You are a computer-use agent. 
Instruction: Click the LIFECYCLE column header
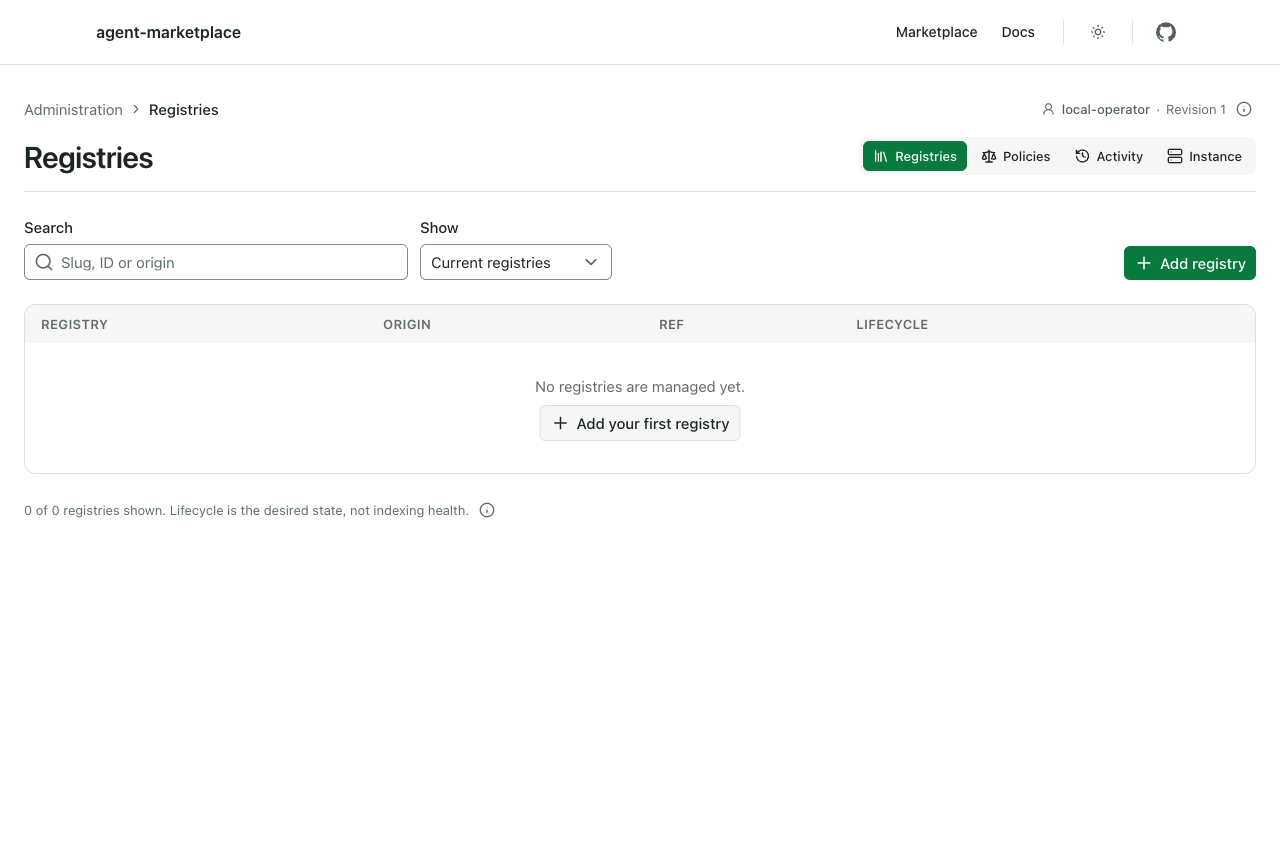pos(892,324)
